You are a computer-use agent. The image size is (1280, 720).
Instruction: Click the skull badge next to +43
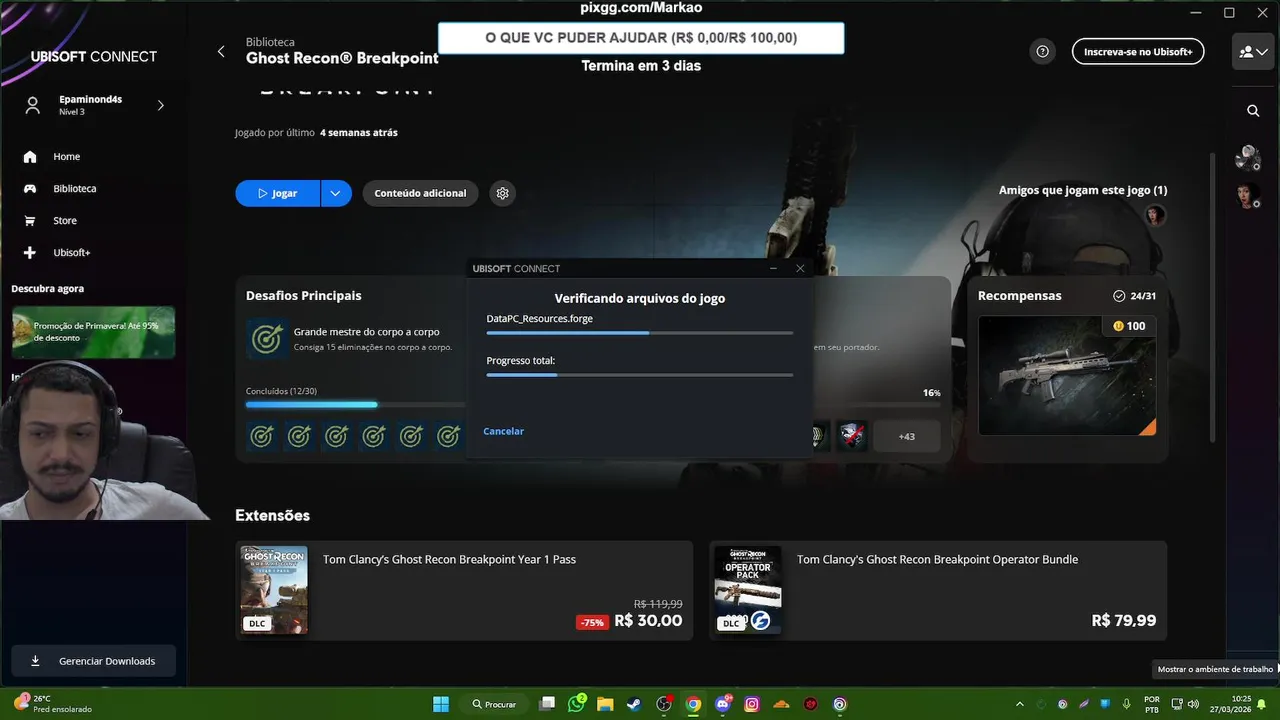click(x=851, y=436)
